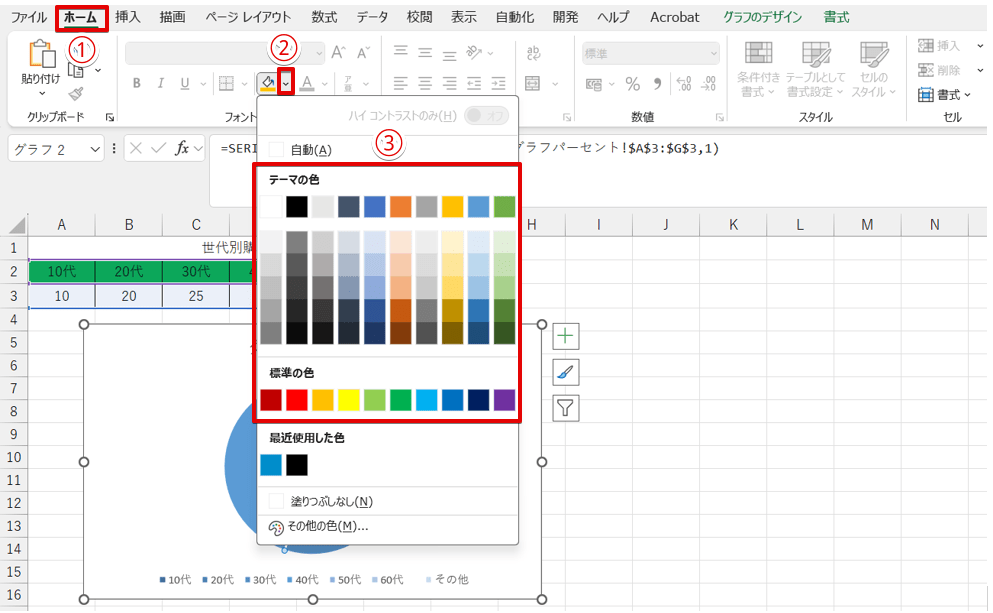Open the 挿入 (Insert) ribbon tab
This screenshot has height=613, width=993.
click(x=128, y=17)
